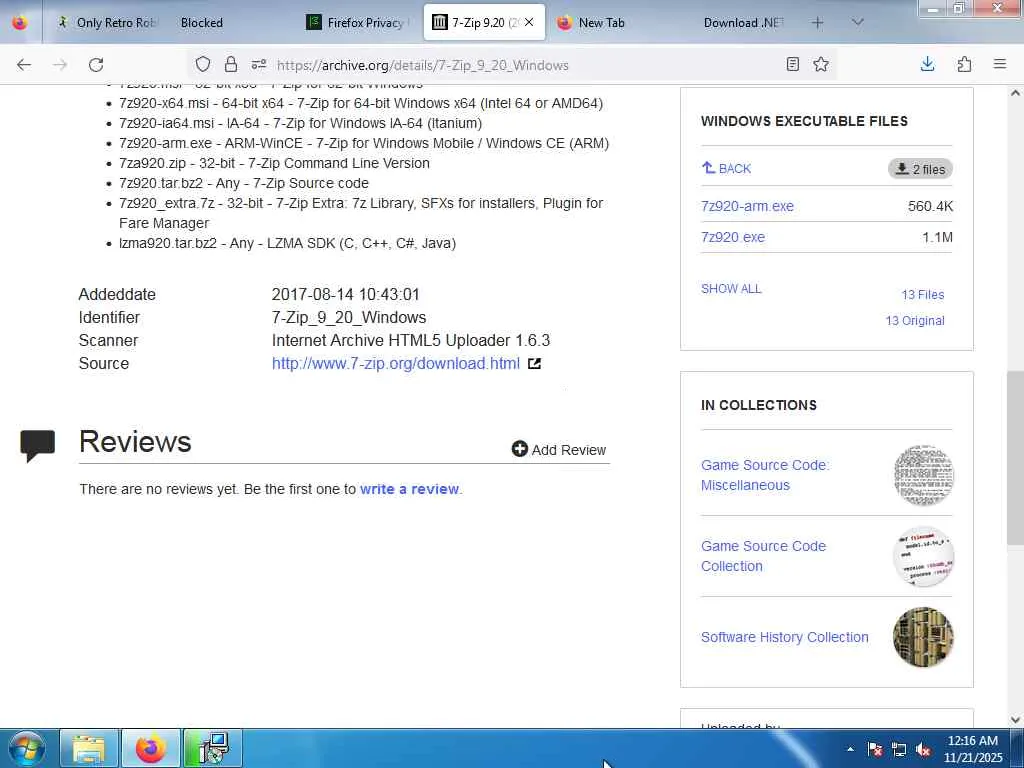Close the 7-Zip 9.20 tab
Screen dimensions: 1024x768
coord(529,22)
